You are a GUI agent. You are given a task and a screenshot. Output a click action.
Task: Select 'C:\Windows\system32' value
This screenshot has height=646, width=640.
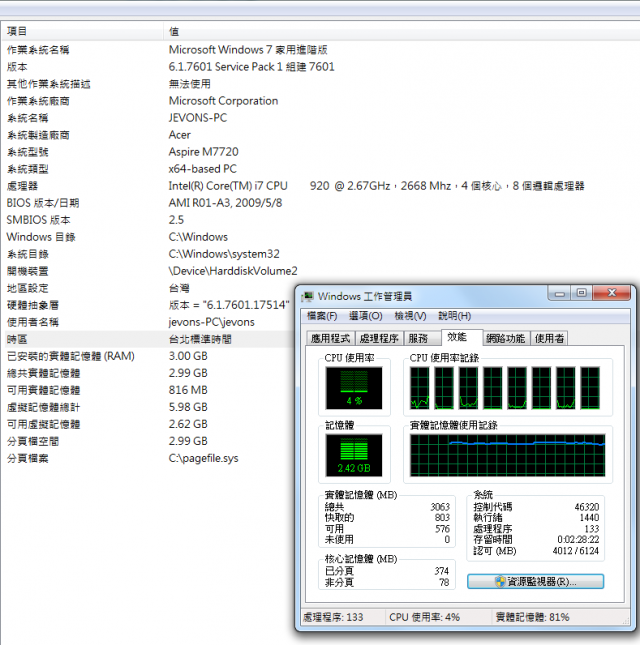pos(224,254)
